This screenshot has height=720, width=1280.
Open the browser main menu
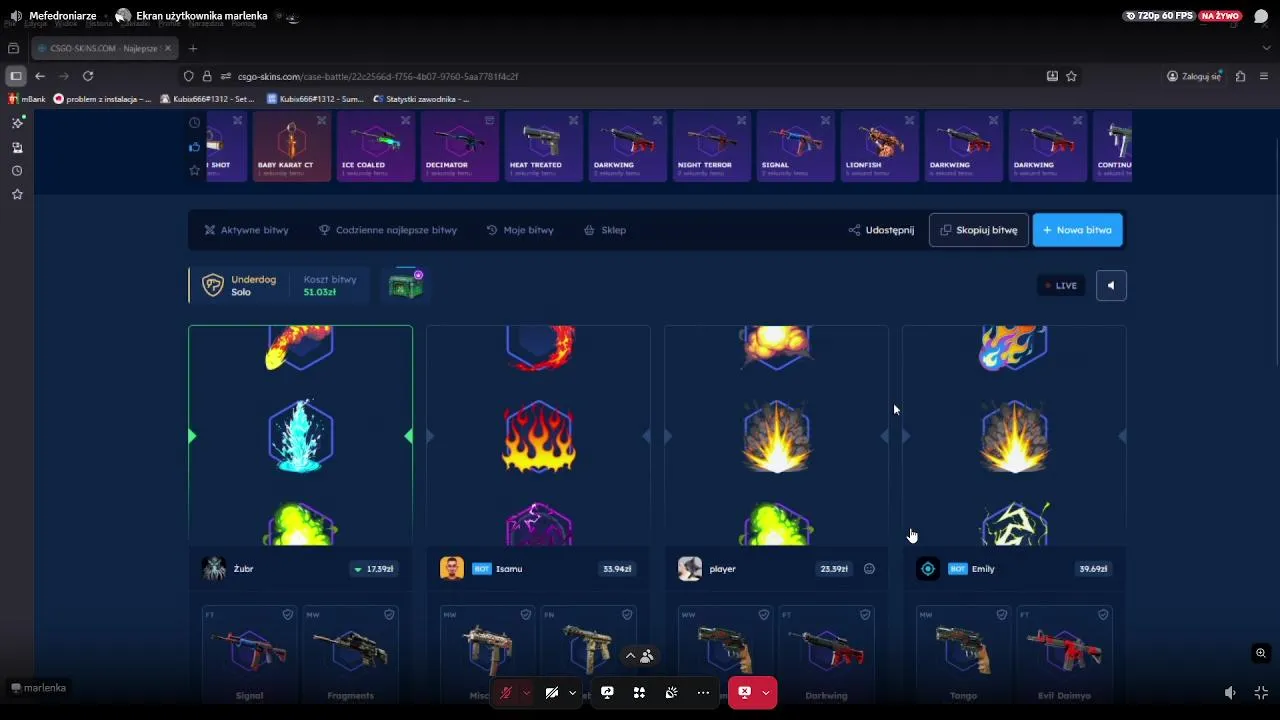[x=1264, y=76]
